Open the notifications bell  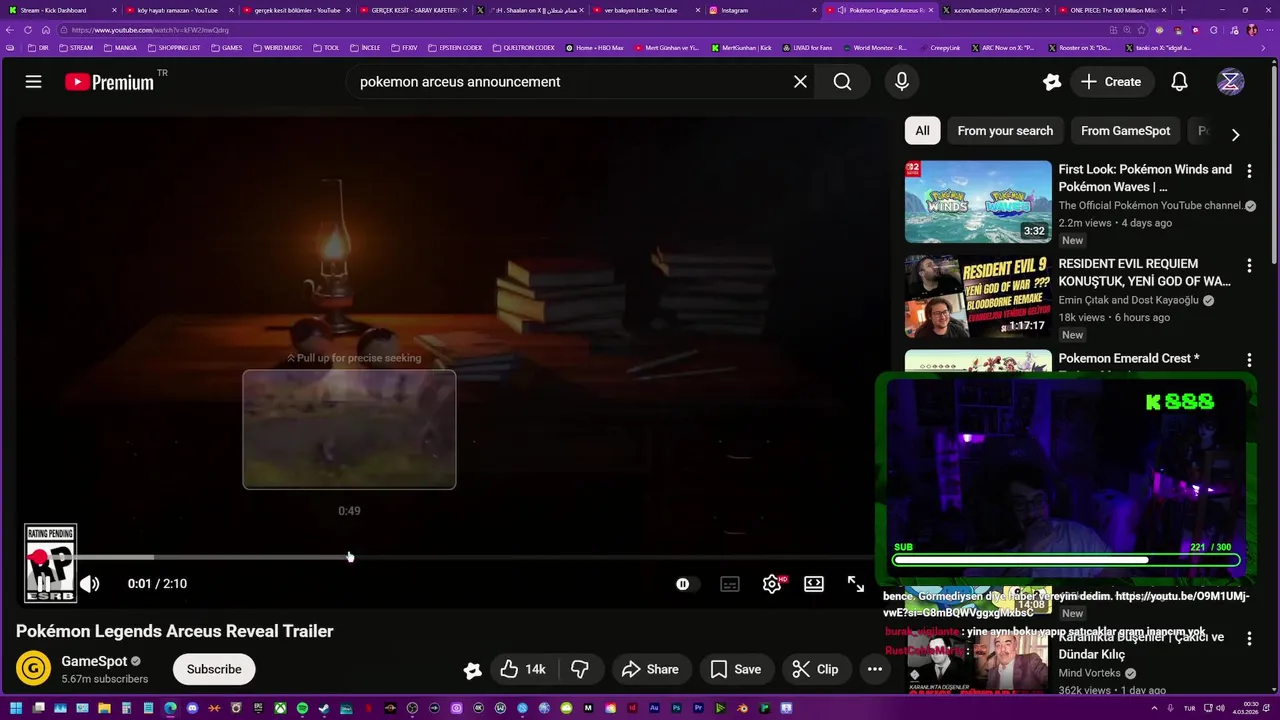click(1179, 82)
